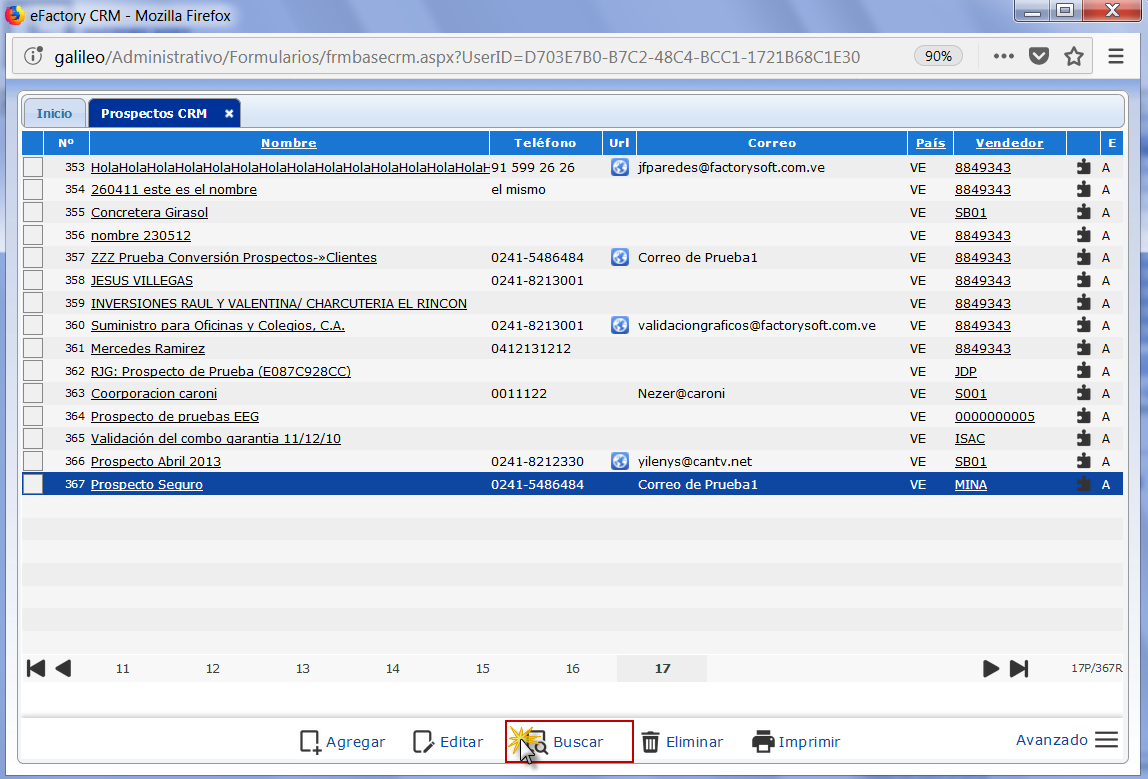The height and width of the screenshot is (779, 1148).
Task: Sort by Nombre column header
Action: [x=288, y=143]
